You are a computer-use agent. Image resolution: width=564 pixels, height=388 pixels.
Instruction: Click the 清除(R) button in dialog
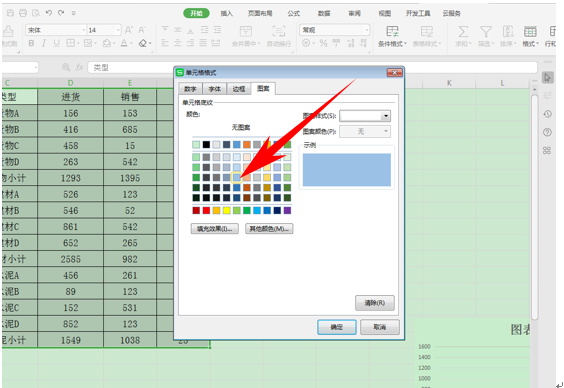coord(375,303)
